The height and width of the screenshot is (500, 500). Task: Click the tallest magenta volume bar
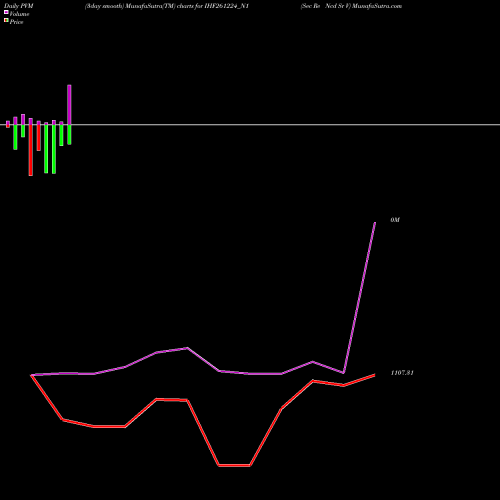69,105
